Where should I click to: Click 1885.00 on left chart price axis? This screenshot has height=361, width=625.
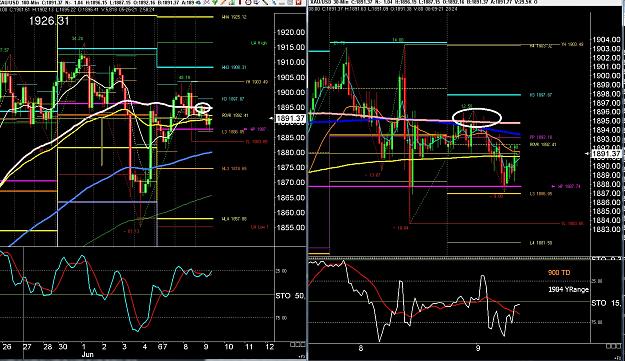click(291, 137)
